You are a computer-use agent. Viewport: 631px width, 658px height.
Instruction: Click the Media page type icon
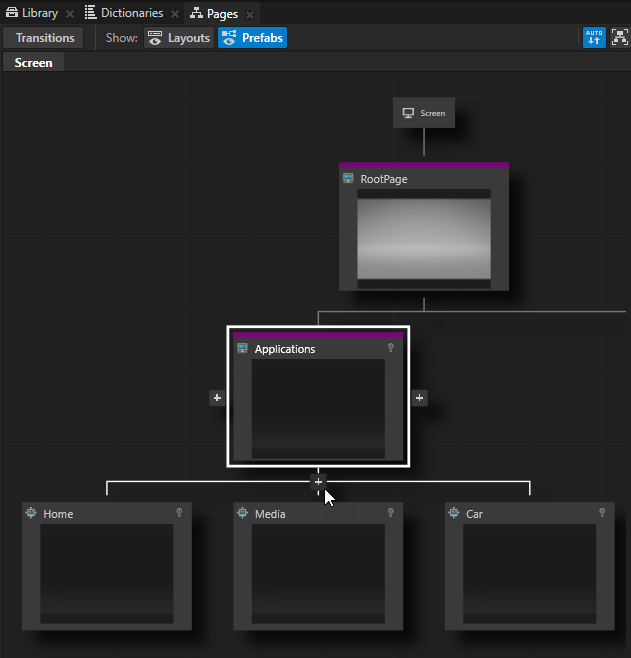(242, 514)
